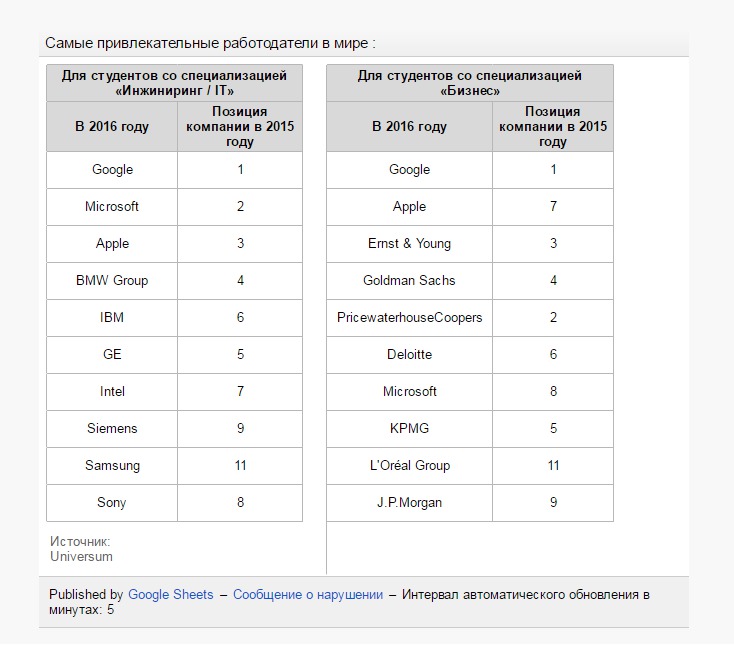The height and width of the screenshot is (645, 734).
Task: Click the «Бизнес» table header
Action: pos(470,83)
